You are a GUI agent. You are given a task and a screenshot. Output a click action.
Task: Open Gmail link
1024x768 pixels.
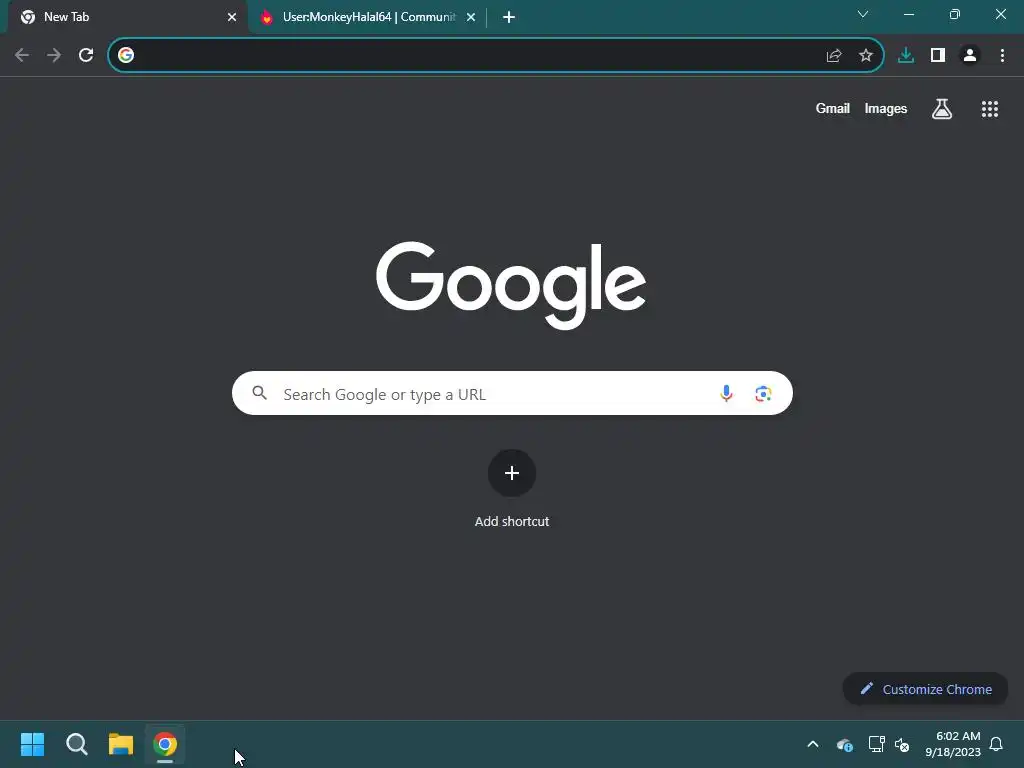(833, 108)
